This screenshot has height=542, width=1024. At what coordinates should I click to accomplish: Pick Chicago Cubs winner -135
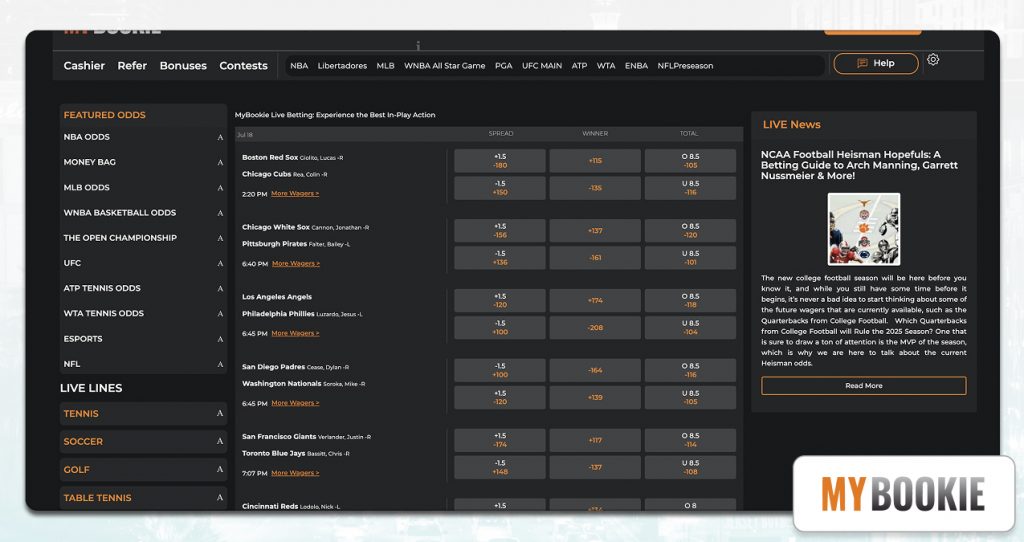click(595, 188)
